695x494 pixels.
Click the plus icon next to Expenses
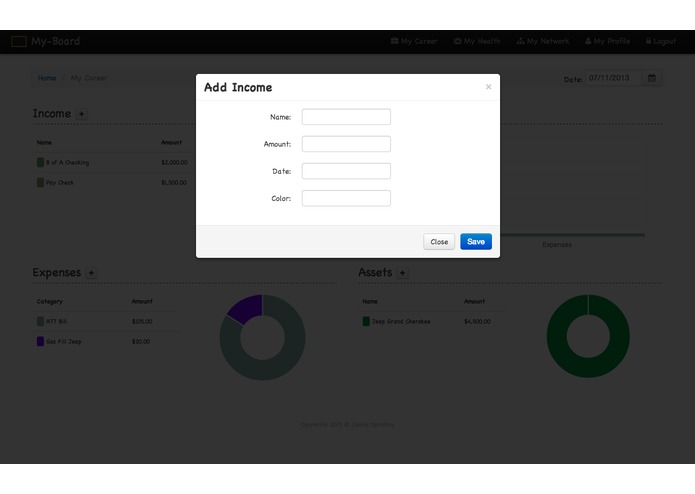(91, 273)
